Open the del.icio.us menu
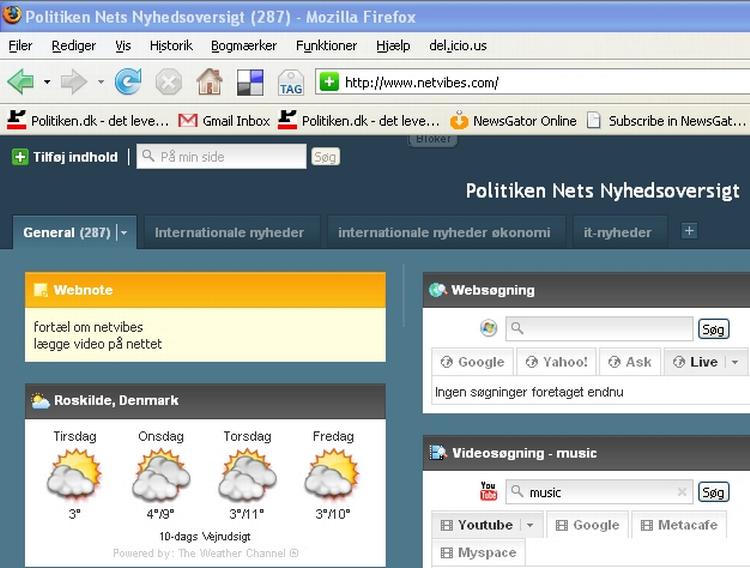 tap(458, 46)
